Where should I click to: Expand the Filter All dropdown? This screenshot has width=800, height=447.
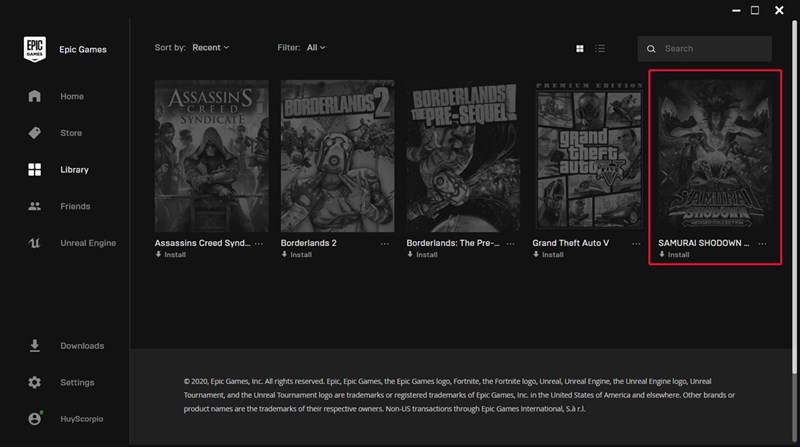[316, 47]
